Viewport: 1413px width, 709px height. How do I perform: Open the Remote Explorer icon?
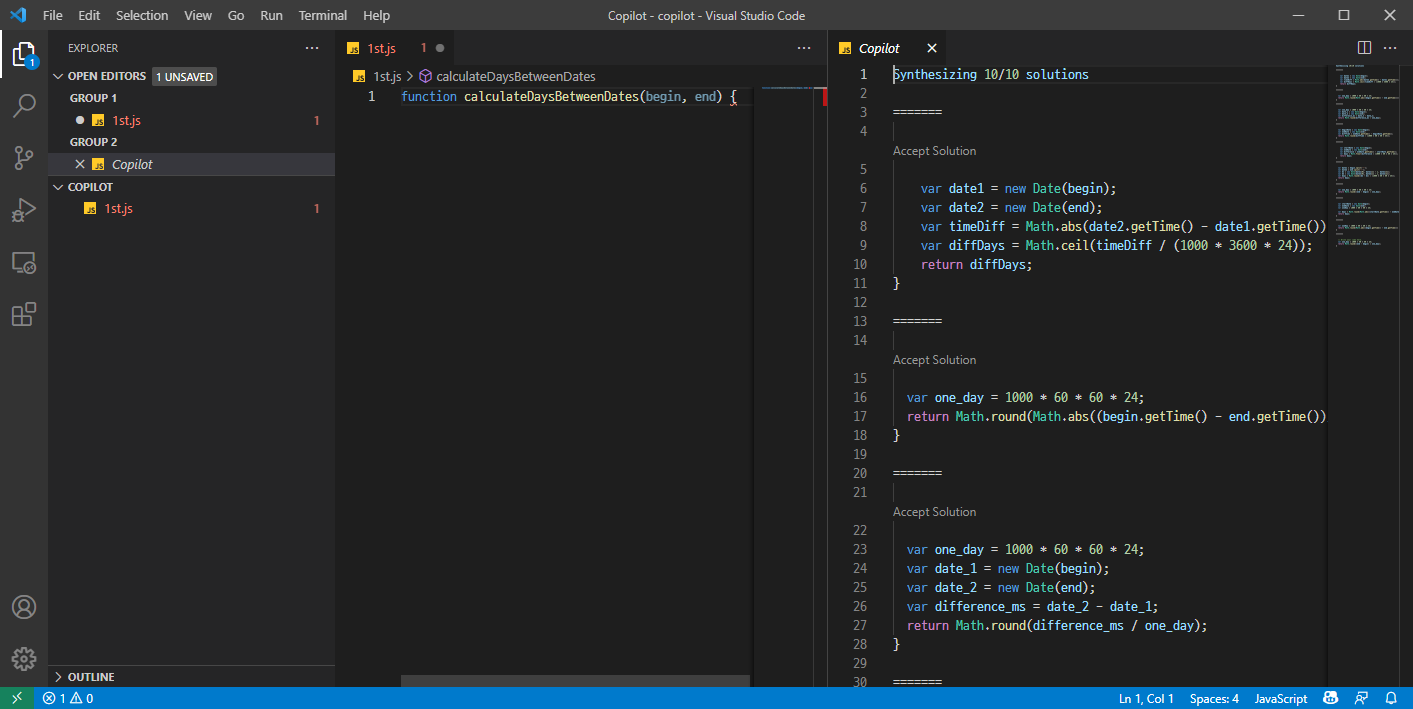click(x=24, y=262)
